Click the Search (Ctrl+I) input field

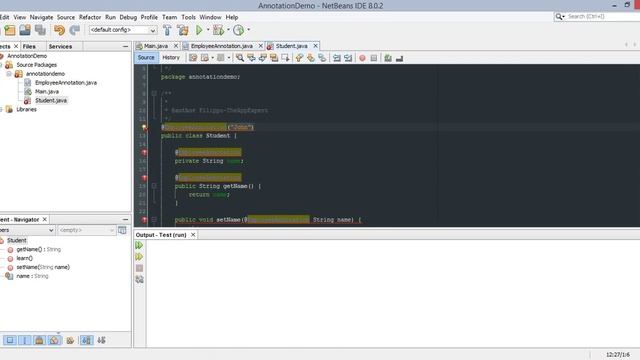tap(603, 16)
